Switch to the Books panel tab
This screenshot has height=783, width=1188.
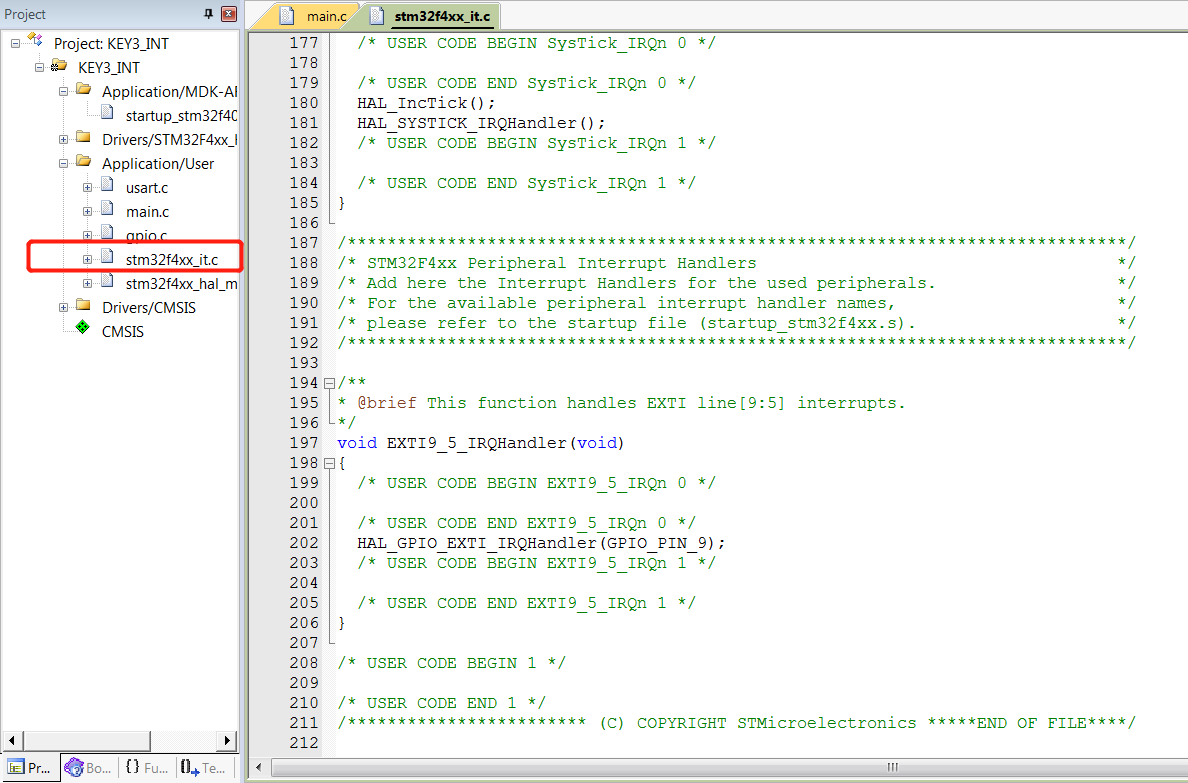pos(89,767)
